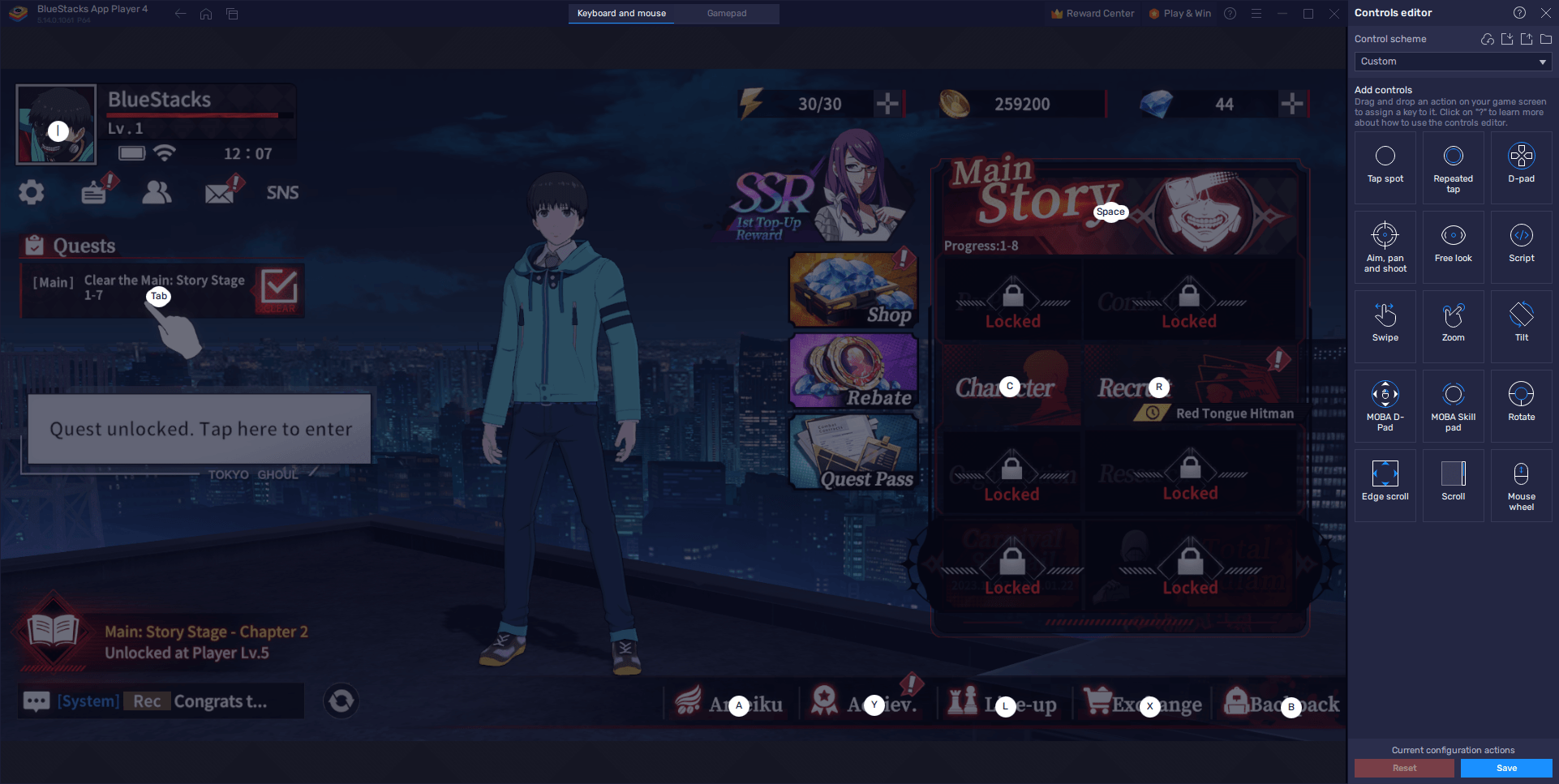The width and height of the screenshot is (1559, 784).
Task: Click the Save button
Action: coord(1506,768)
